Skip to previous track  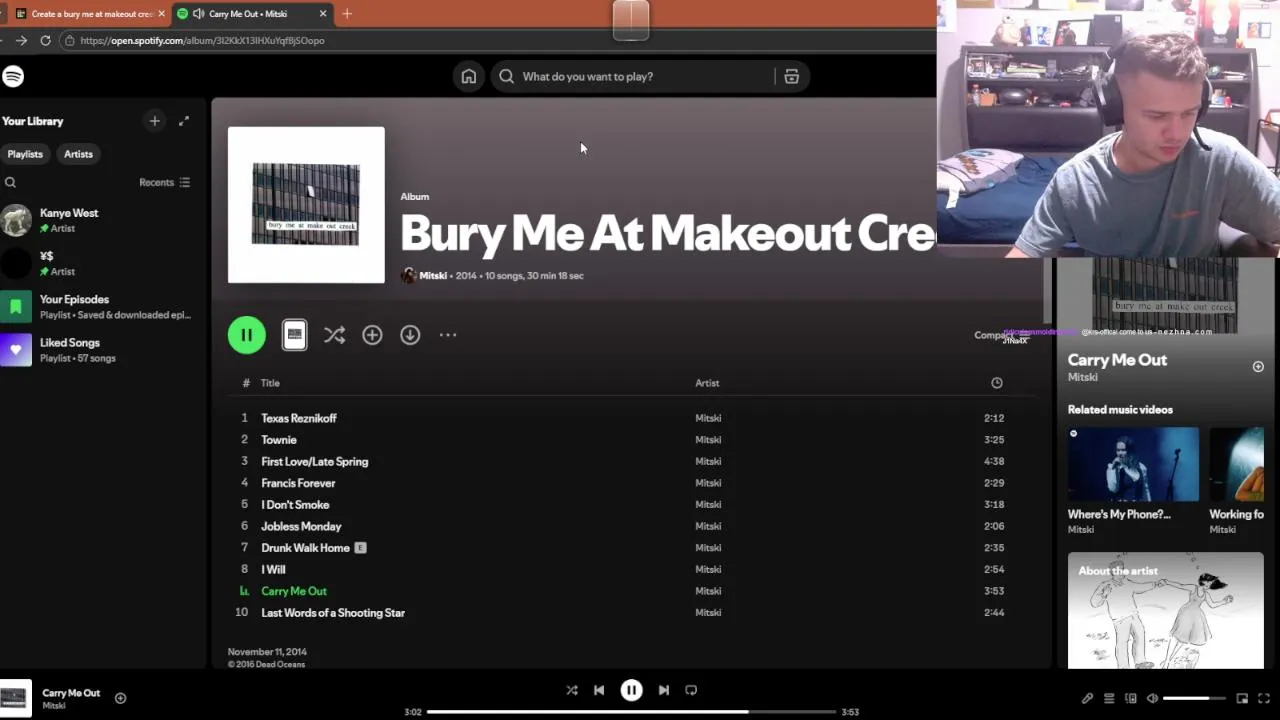point(599,690)
